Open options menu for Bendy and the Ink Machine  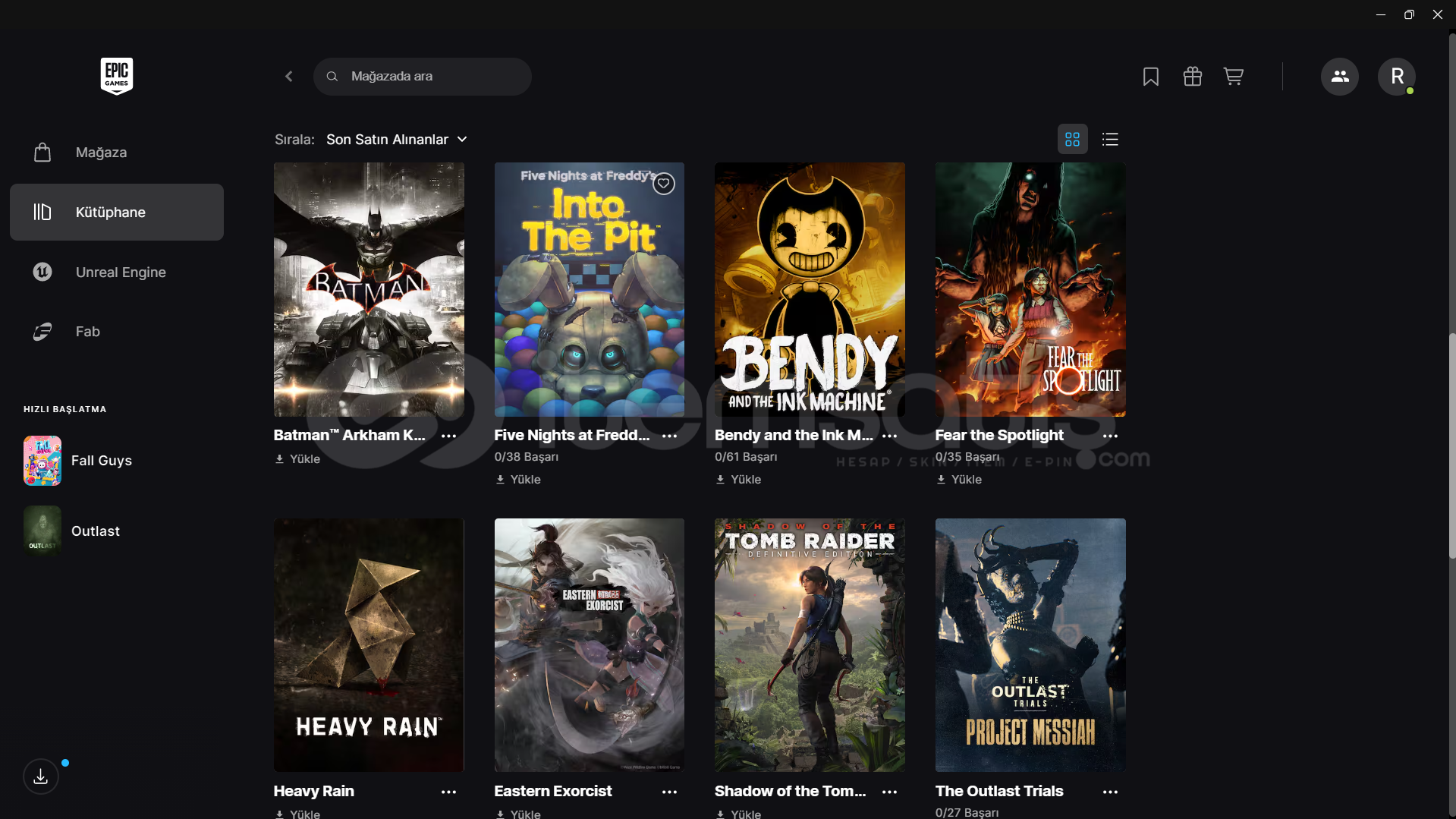click(x=890, y=436)
